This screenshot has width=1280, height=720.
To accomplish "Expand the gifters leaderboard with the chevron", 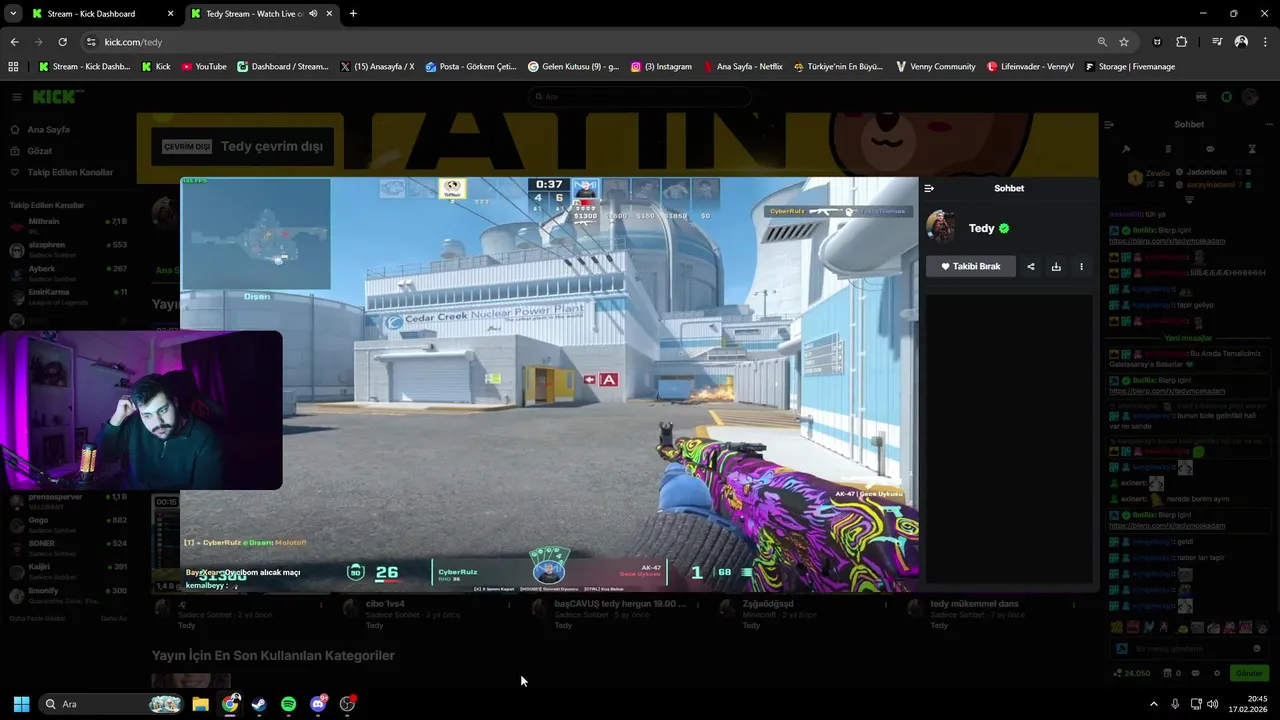I will click(1189, 200).
